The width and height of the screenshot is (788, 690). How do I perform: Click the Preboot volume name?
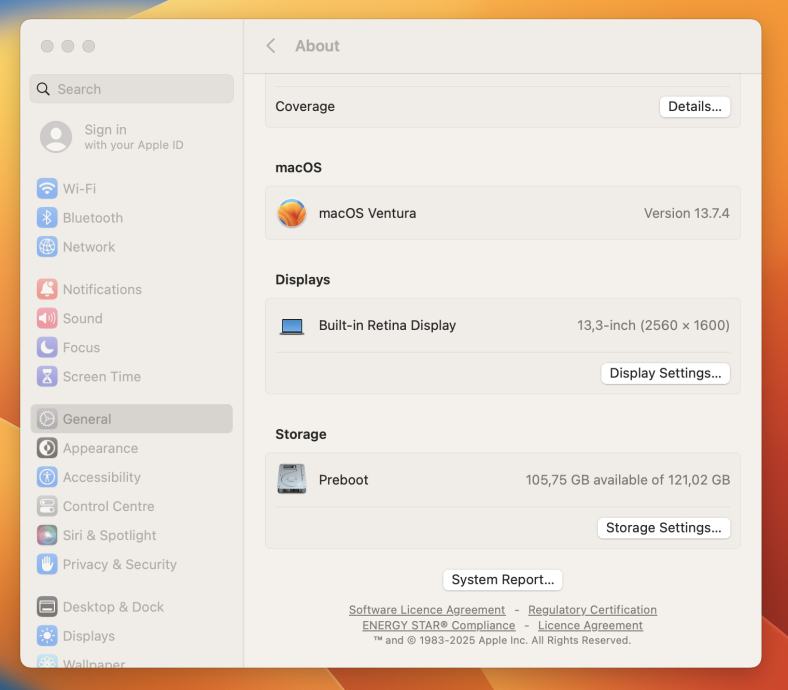(343, 480)
